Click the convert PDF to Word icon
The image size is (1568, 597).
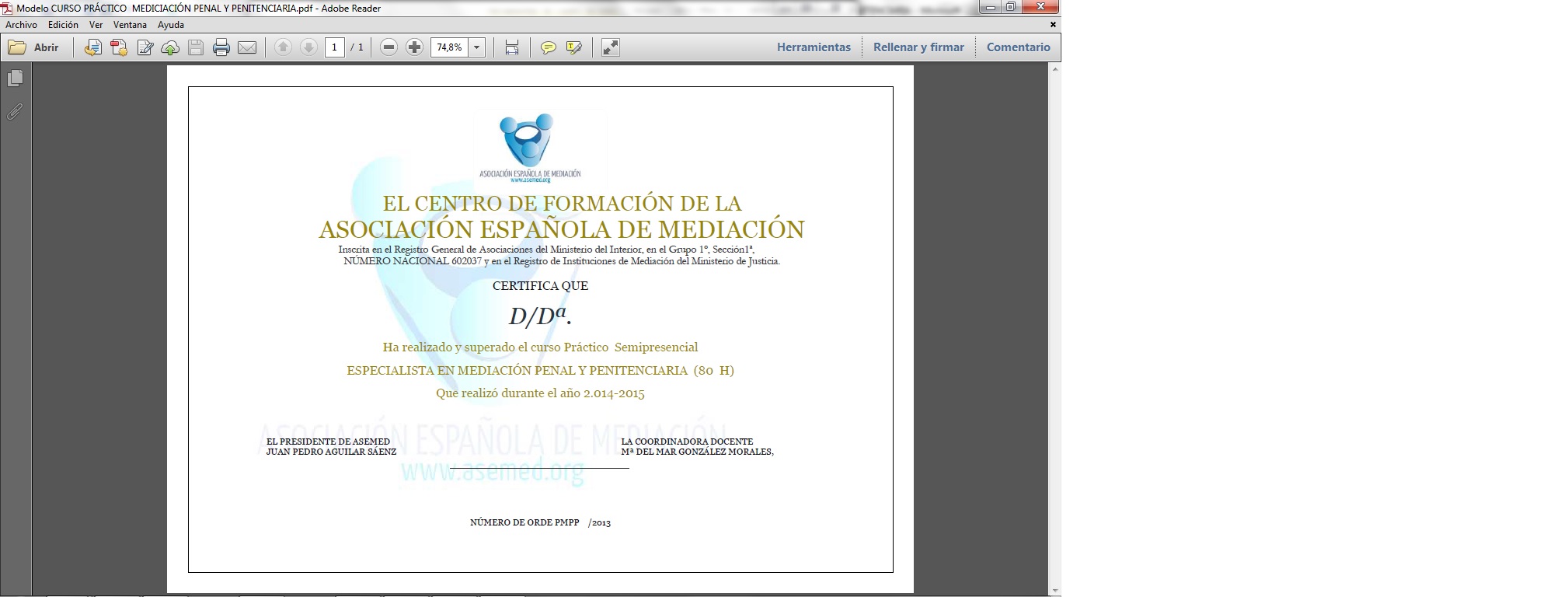point(93,47)
